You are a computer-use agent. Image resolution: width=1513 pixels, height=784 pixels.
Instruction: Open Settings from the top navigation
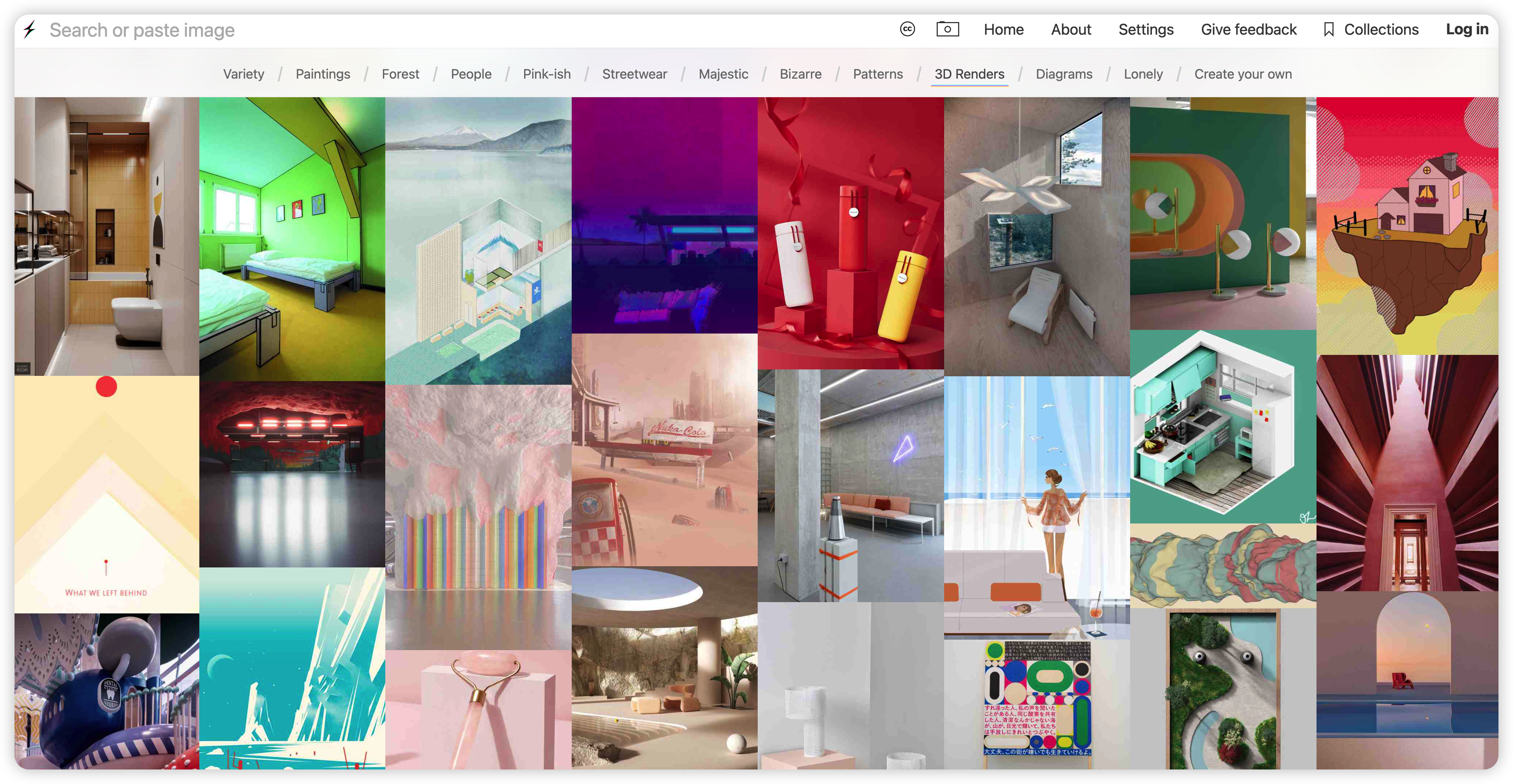1145,29
